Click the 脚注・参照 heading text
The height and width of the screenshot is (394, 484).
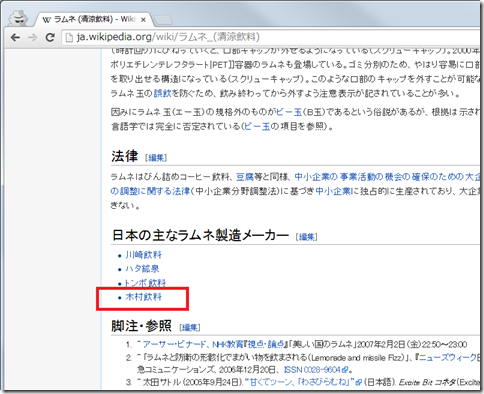click(x=141, y=326)
